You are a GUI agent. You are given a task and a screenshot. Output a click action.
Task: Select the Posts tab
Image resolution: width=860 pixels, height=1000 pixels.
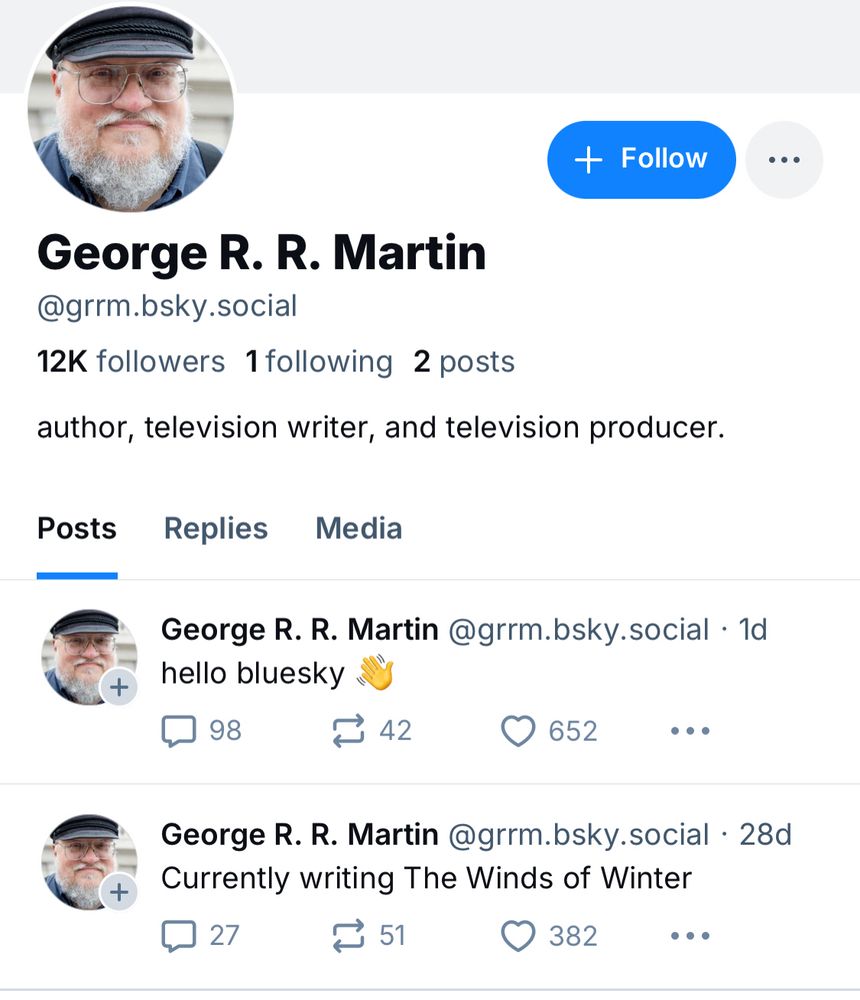[77, 529]
